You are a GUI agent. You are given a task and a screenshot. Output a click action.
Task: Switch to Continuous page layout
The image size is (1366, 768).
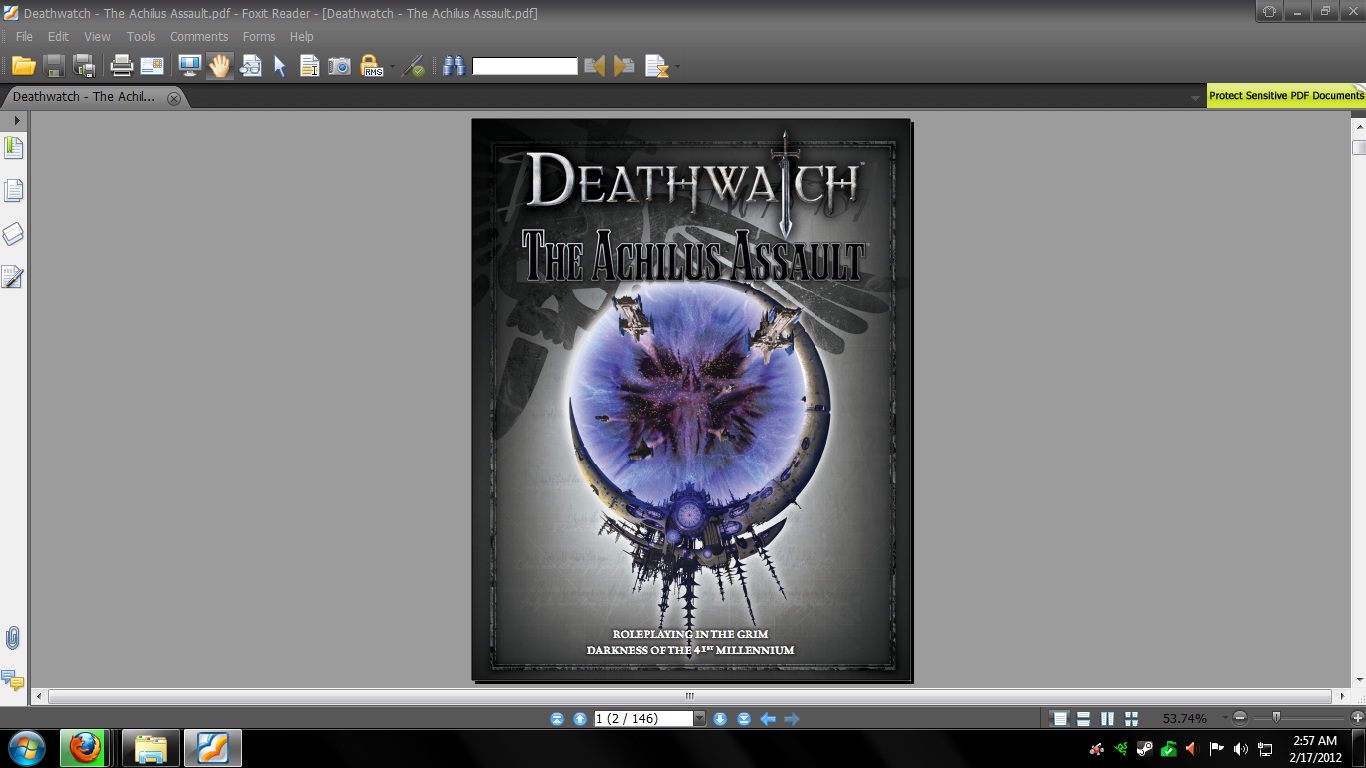tap(1084, 718)
